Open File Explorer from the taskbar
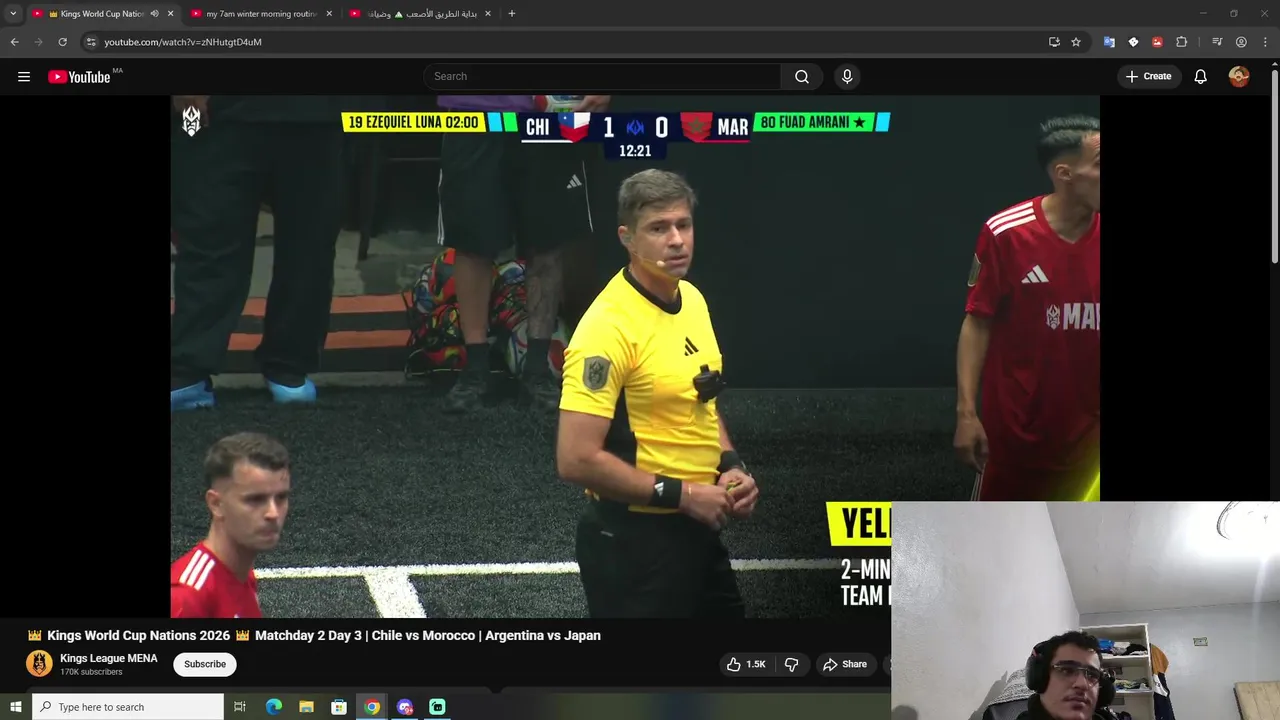 (307, 707)
